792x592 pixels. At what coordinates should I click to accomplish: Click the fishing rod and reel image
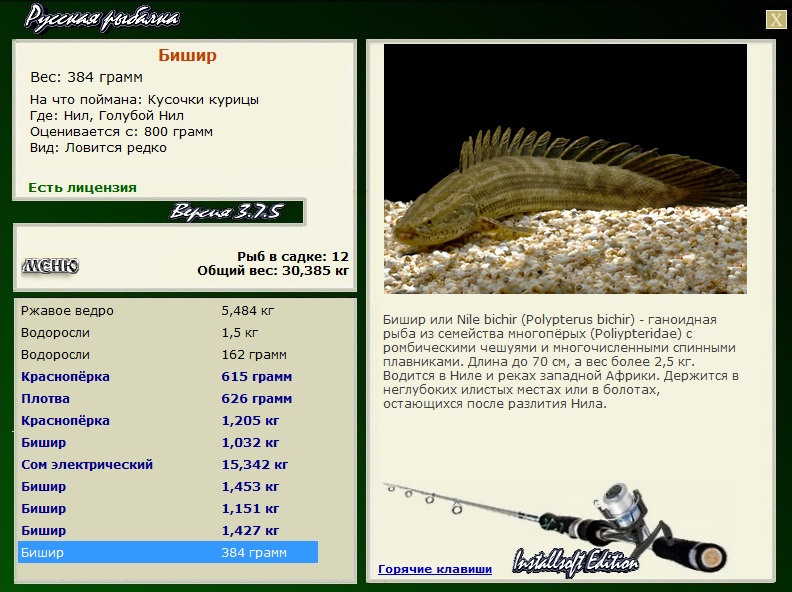point(556,528)
